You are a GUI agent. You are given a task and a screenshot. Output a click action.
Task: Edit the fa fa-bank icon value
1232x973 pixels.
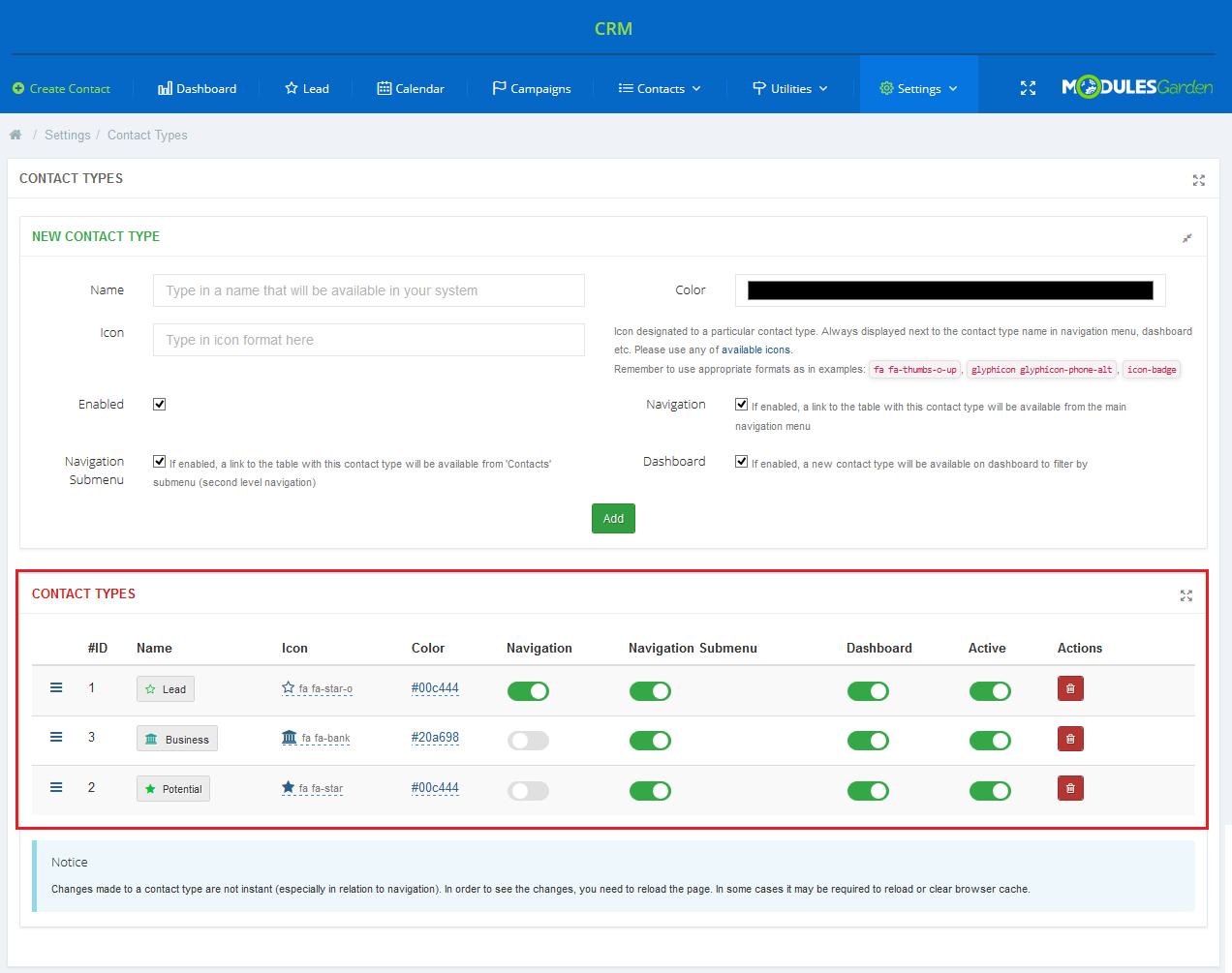(x=325, y=738)
